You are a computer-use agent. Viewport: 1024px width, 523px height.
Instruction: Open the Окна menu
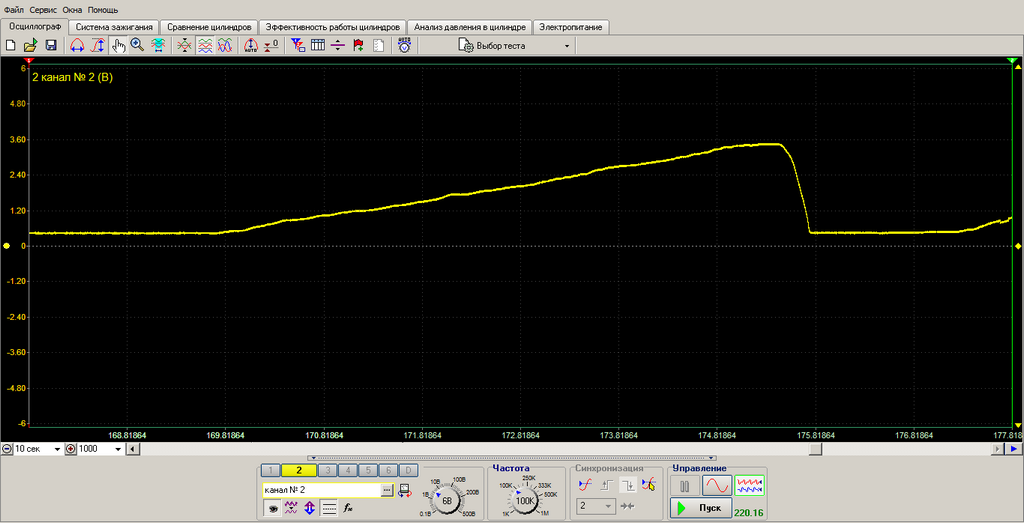(x=72, y=11)
